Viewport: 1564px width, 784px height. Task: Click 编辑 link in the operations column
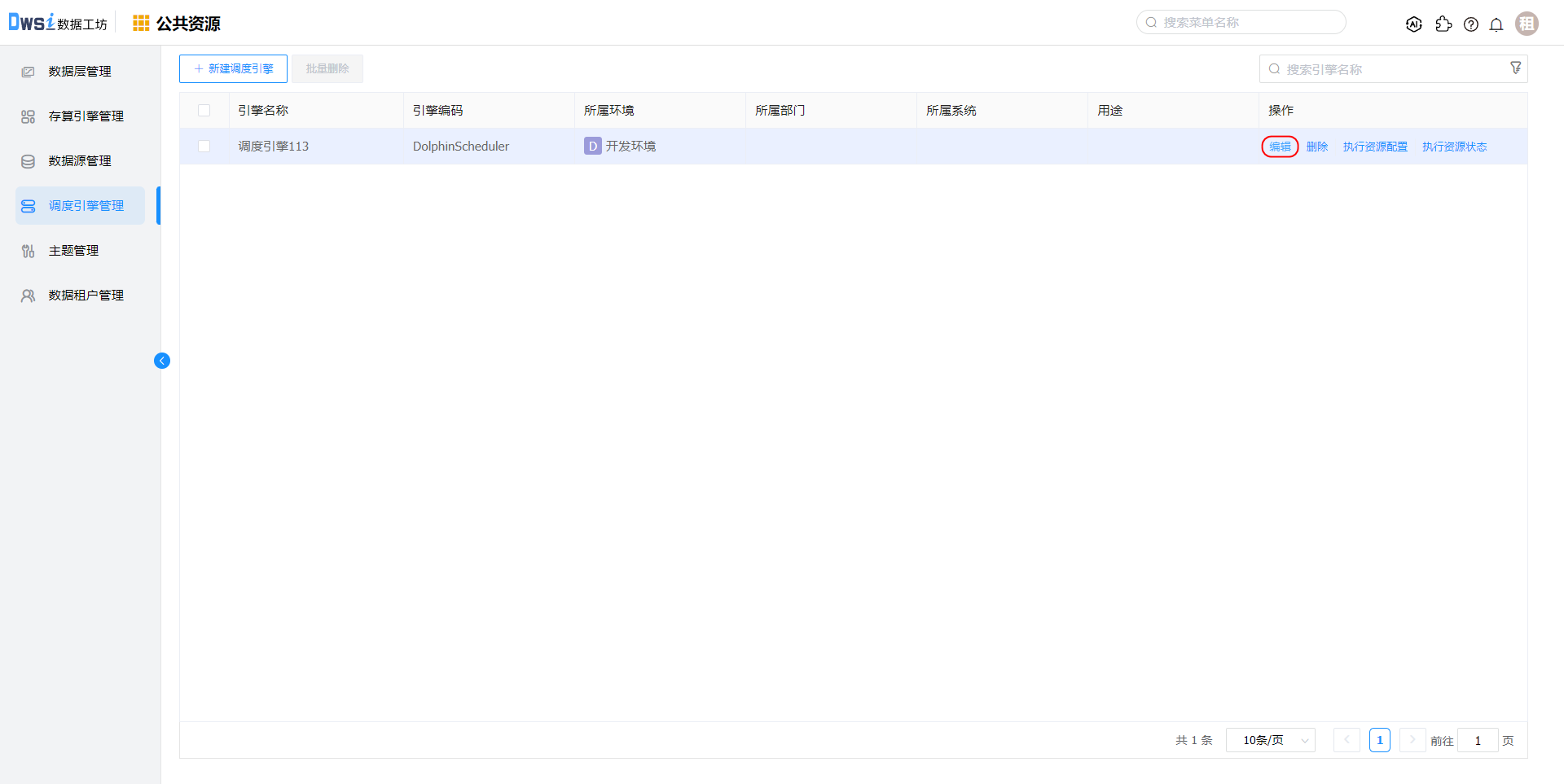(x=1280, y=147)
